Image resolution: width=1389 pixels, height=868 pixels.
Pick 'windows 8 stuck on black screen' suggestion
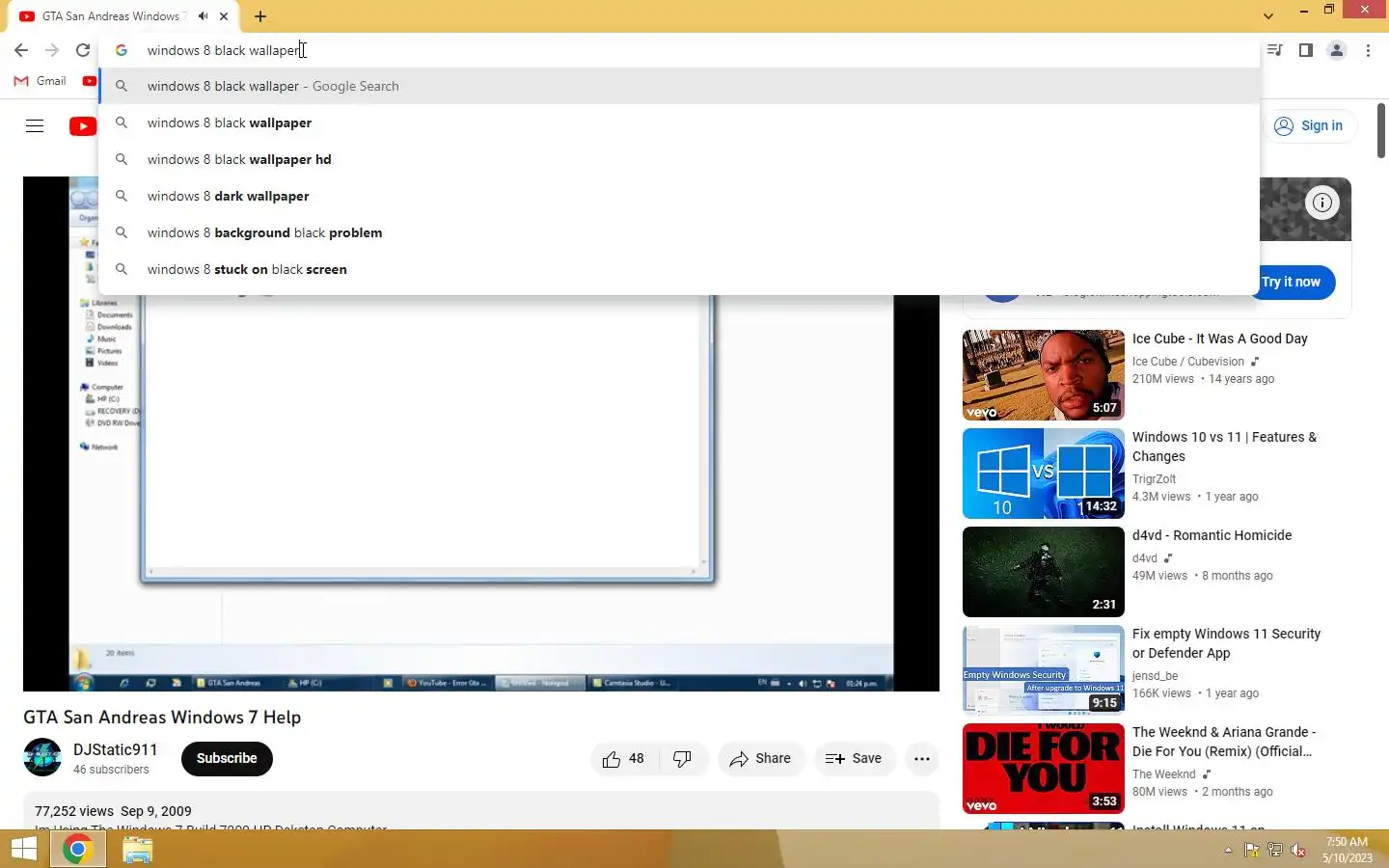(679, 269)
